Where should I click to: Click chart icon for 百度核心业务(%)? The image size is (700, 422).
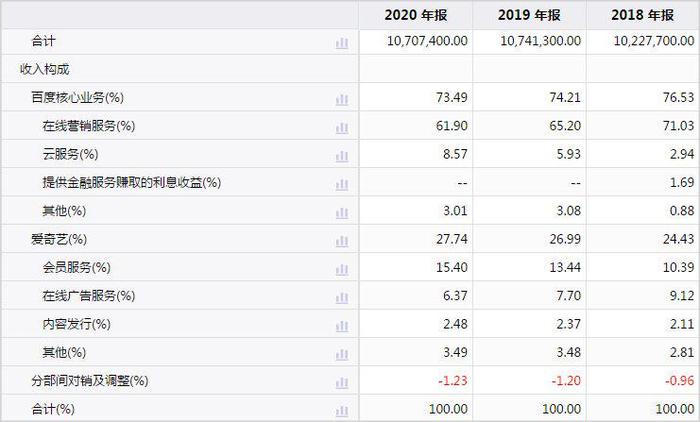342,99
